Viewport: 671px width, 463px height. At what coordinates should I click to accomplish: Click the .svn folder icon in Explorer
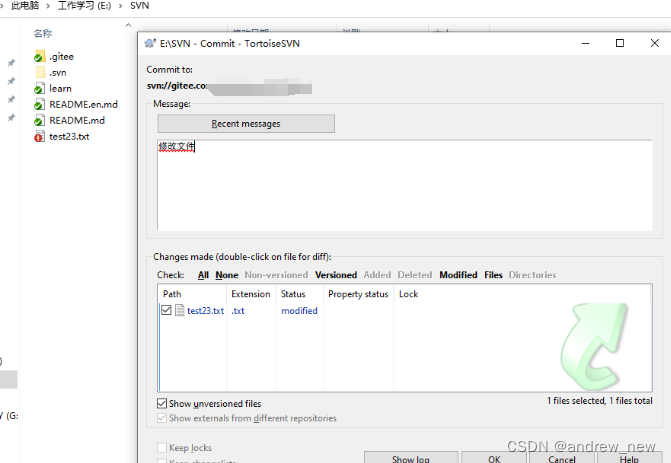[40, 72]
